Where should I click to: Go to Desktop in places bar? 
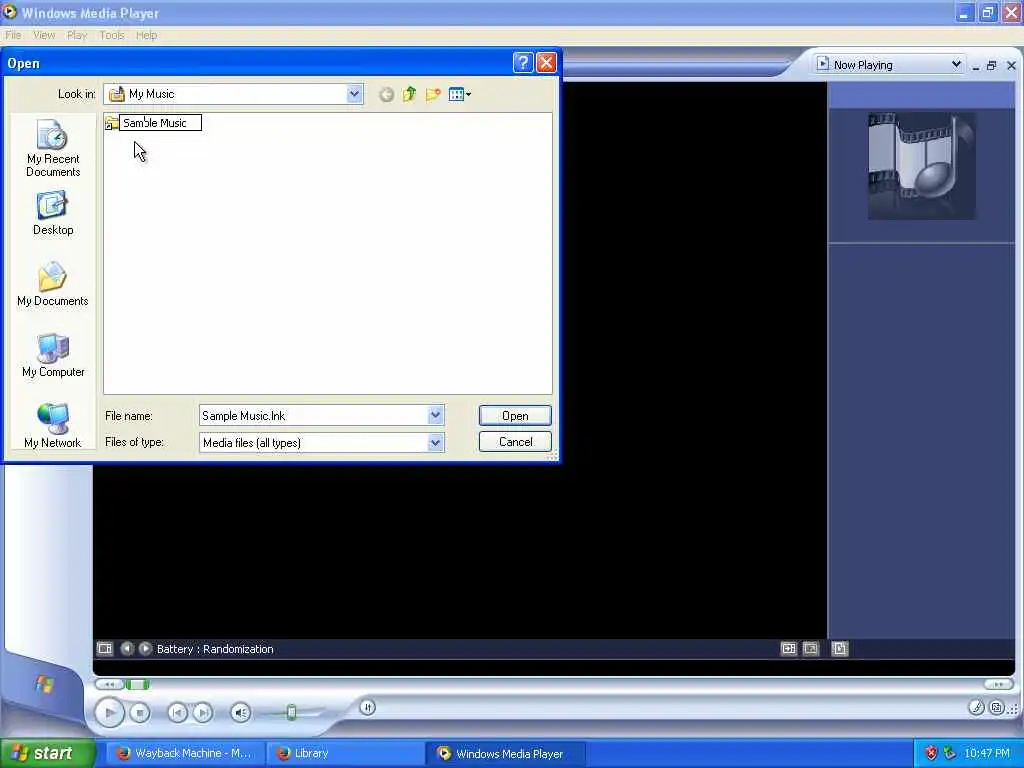pos(53,213)
